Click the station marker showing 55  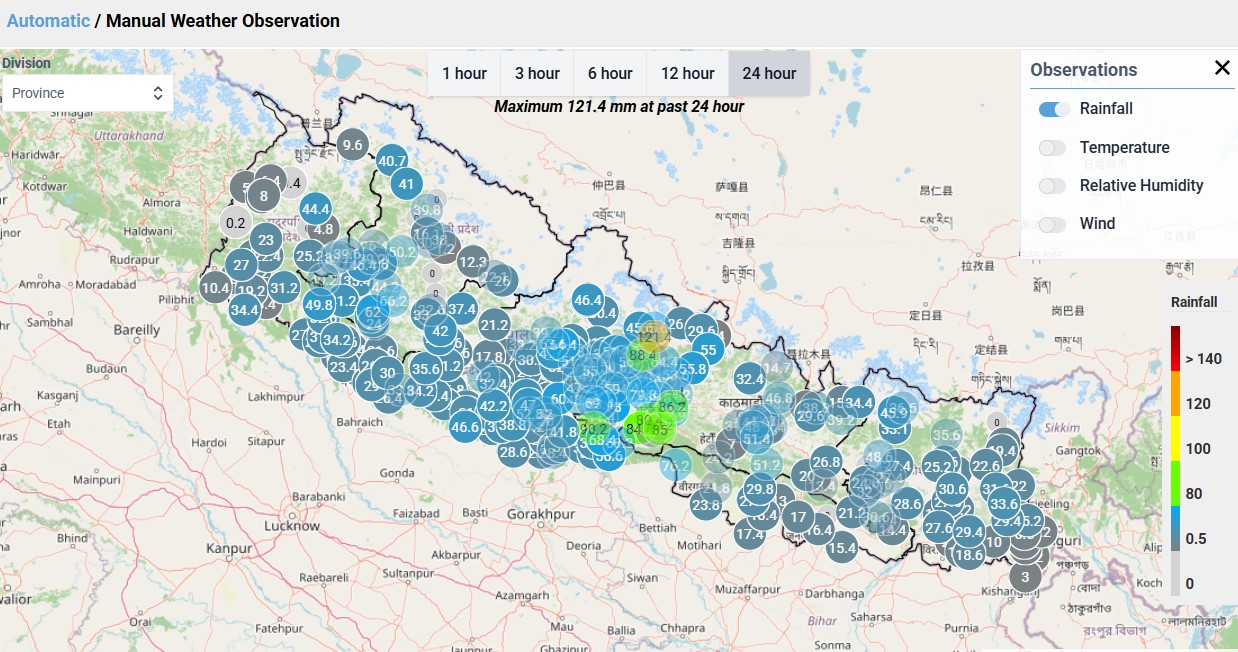coord(709,350)
